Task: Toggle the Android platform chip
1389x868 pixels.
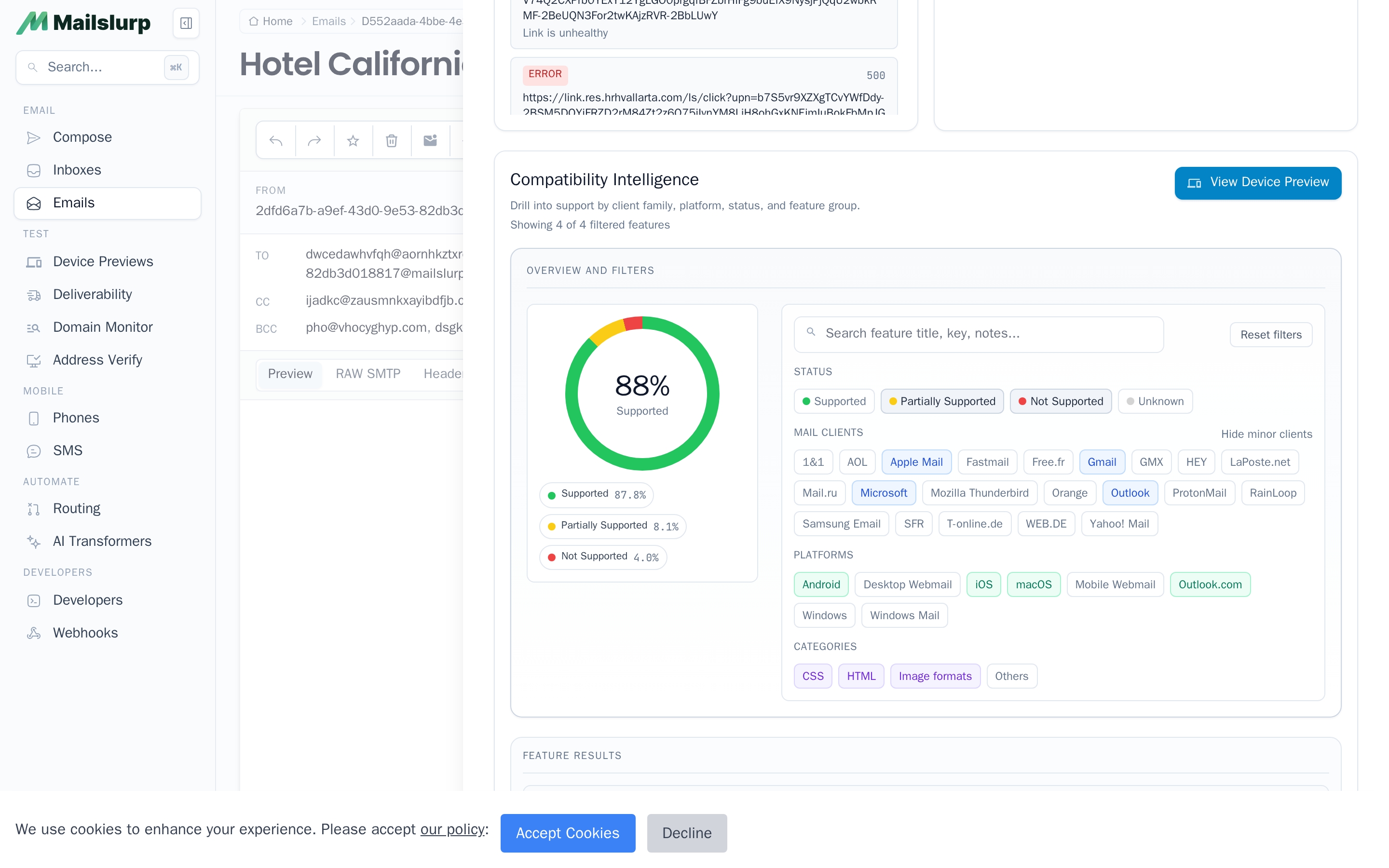Action: click(820, 584)
